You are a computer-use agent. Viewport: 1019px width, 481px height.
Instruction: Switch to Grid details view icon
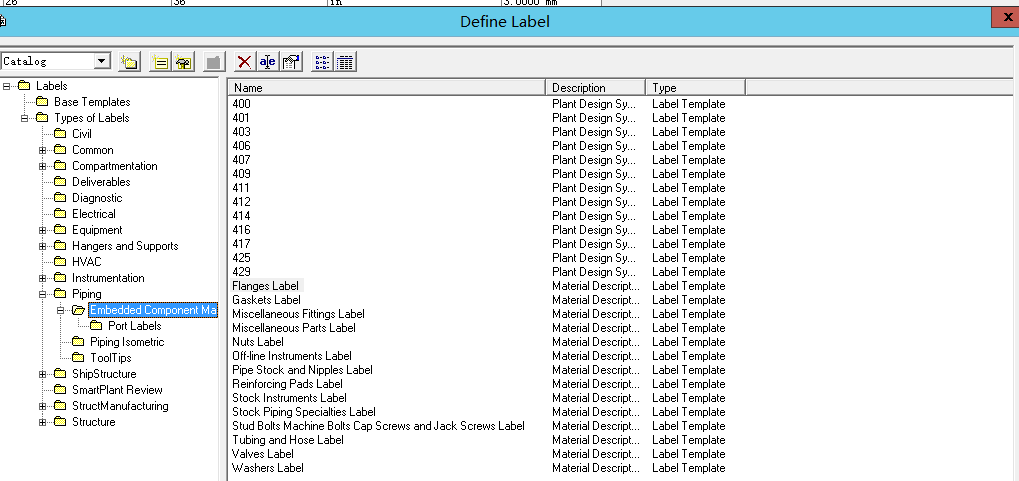345,62
